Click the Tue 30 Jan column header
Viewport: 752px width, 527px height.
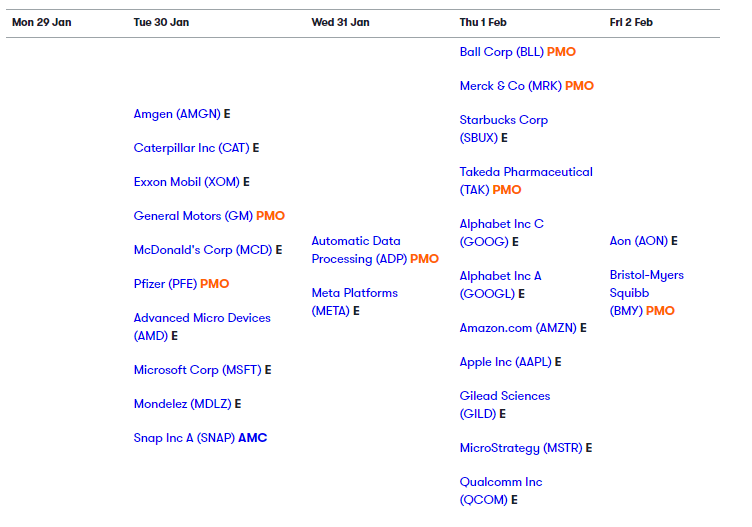pos(161,23)
